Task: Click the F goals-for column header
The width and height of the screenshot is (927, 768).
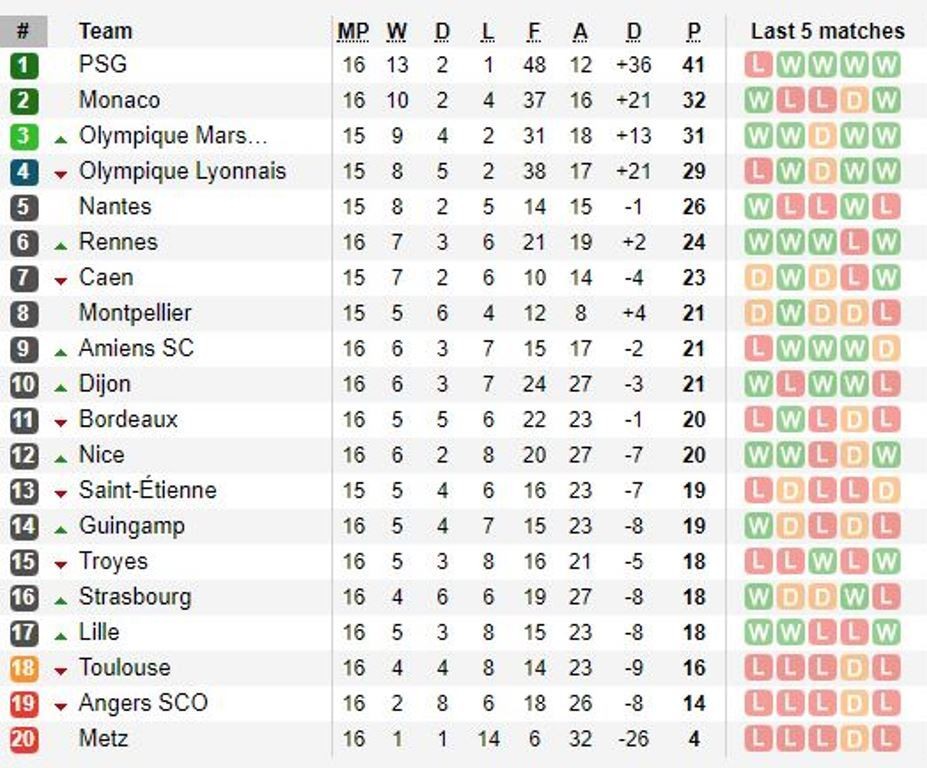Action: click(534, 32)
